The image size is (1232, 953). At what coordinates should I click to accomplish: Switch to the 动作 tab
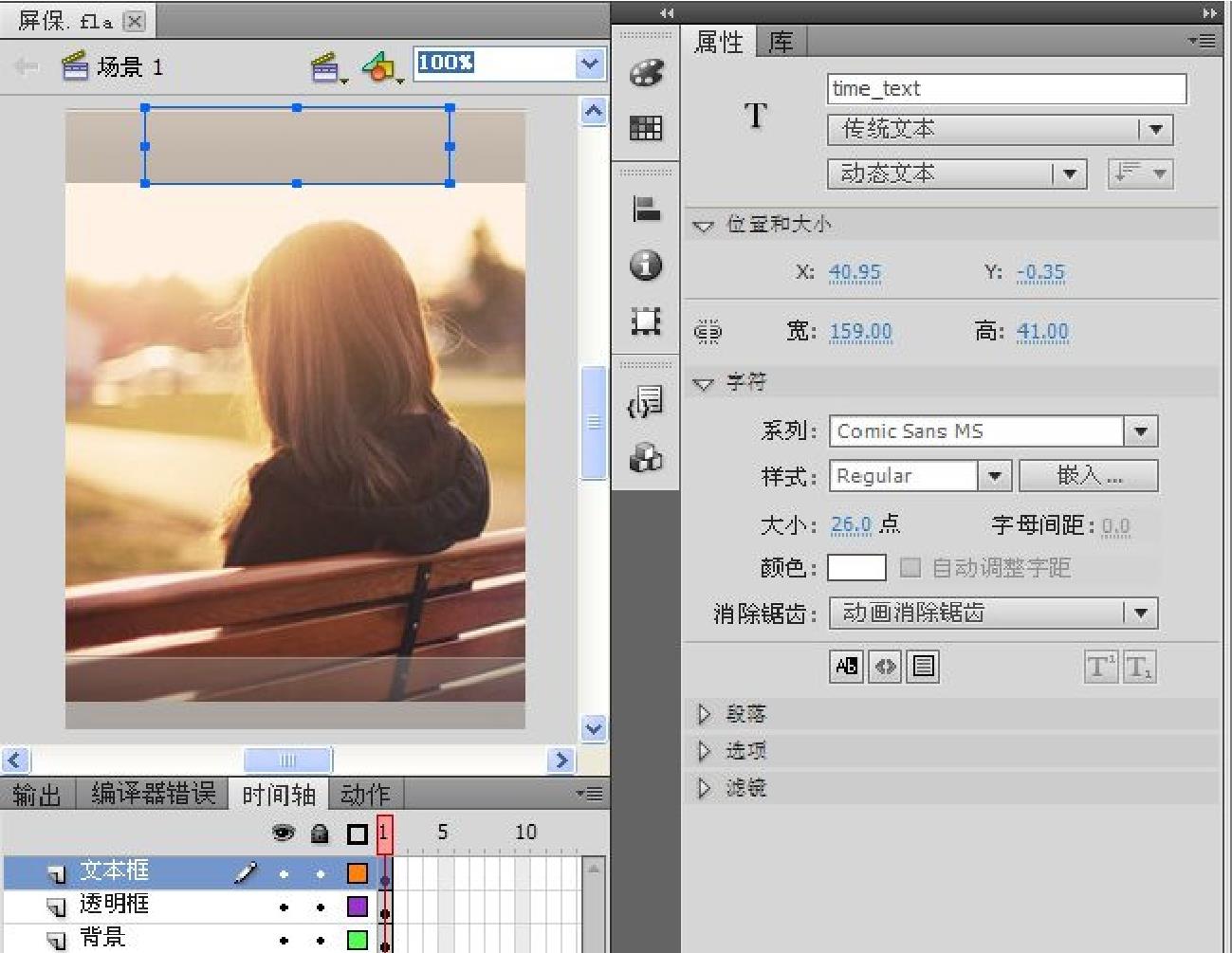(365, 794)
